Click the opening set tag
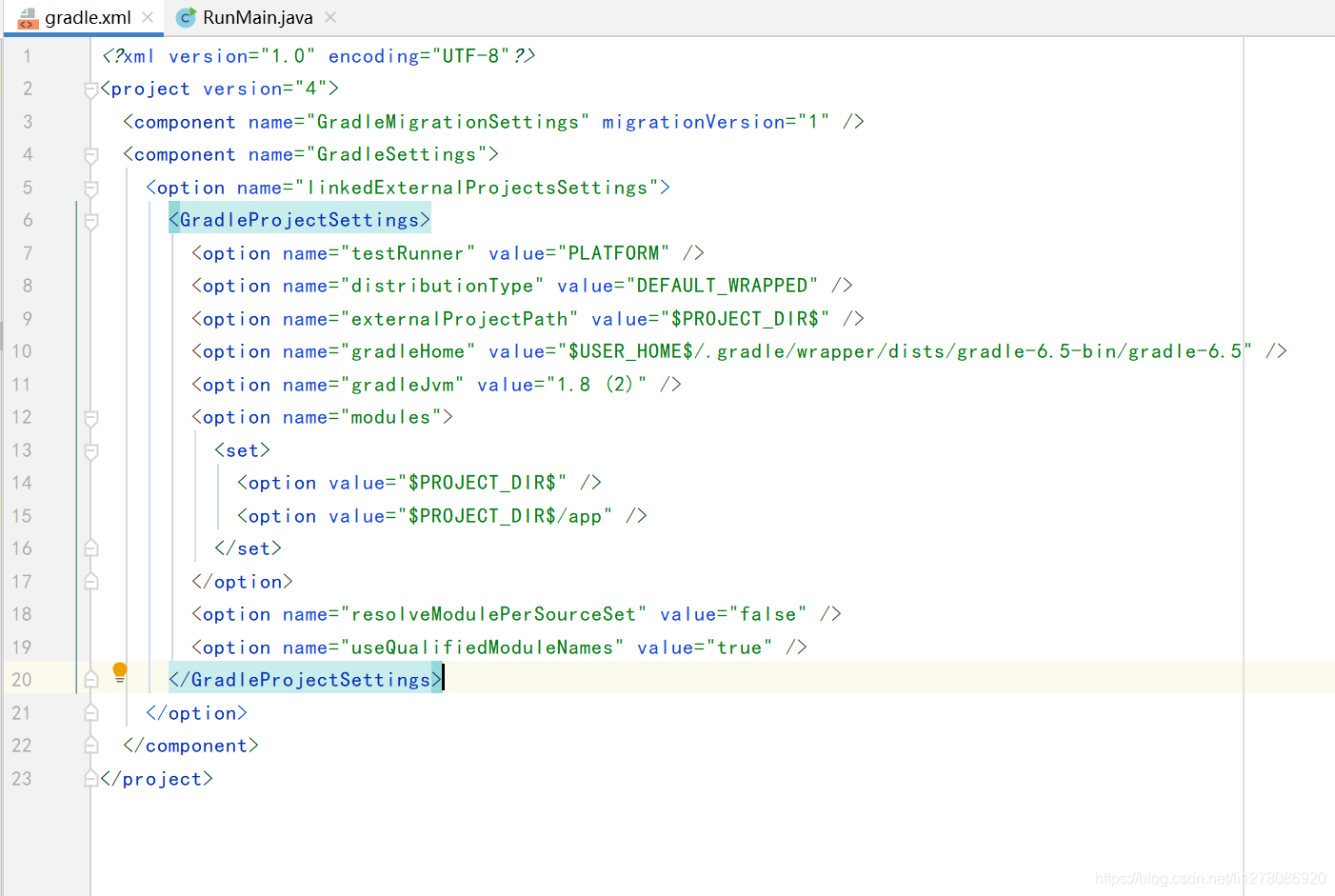This screenshot has width=1335, height=896. coord(243,450)
